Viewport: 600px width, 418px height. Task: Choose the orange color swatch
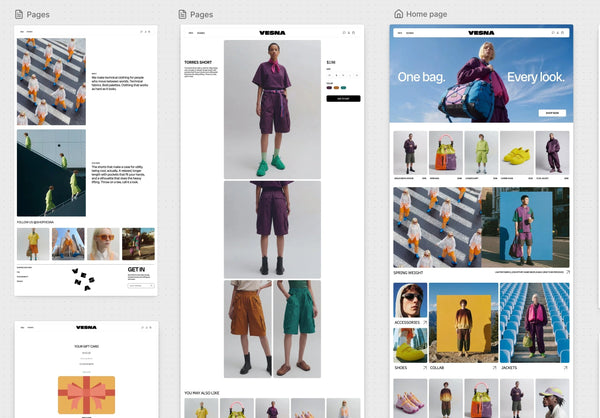coord(336,88)
